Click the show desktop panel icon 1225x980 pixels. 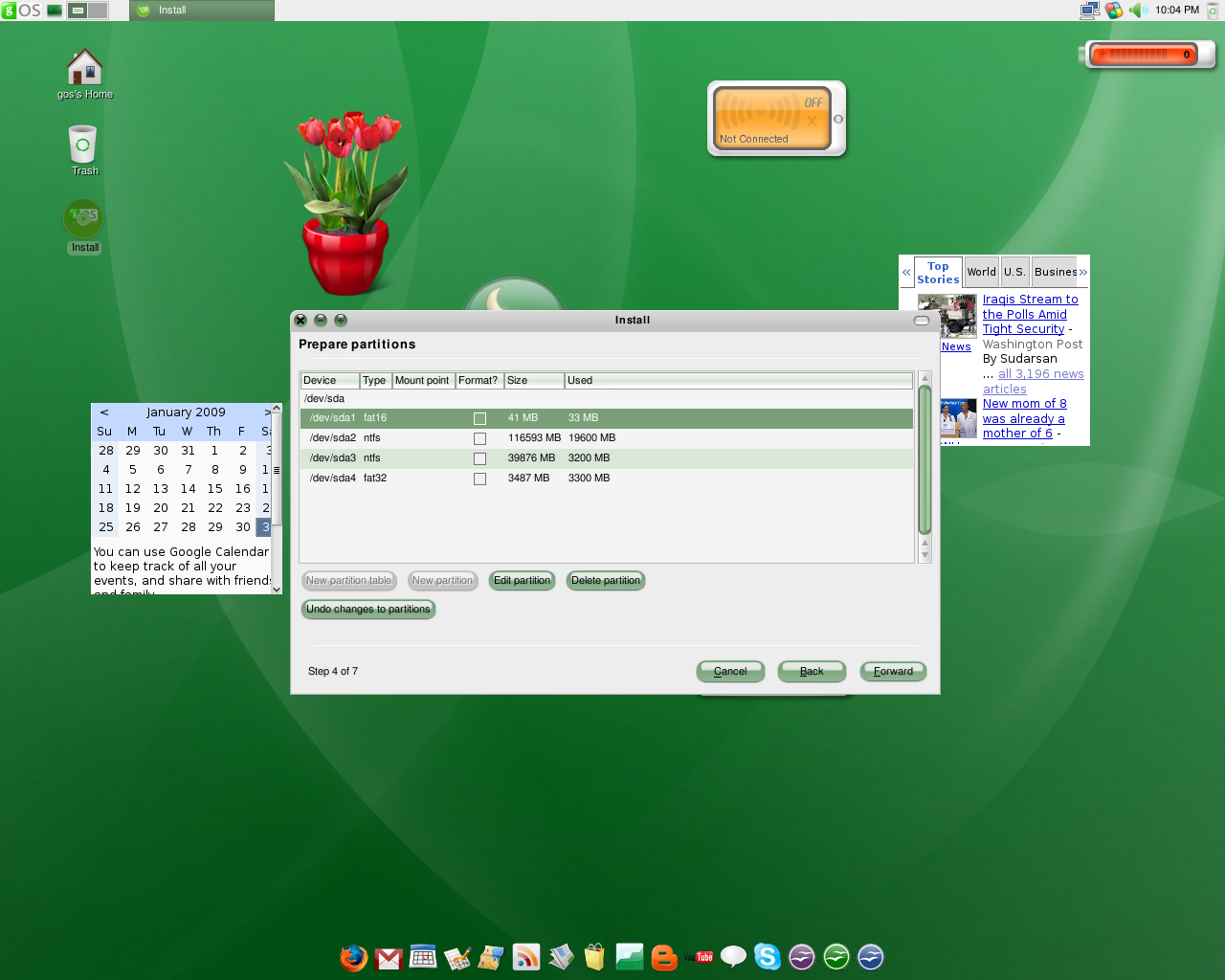coord(55,11)
